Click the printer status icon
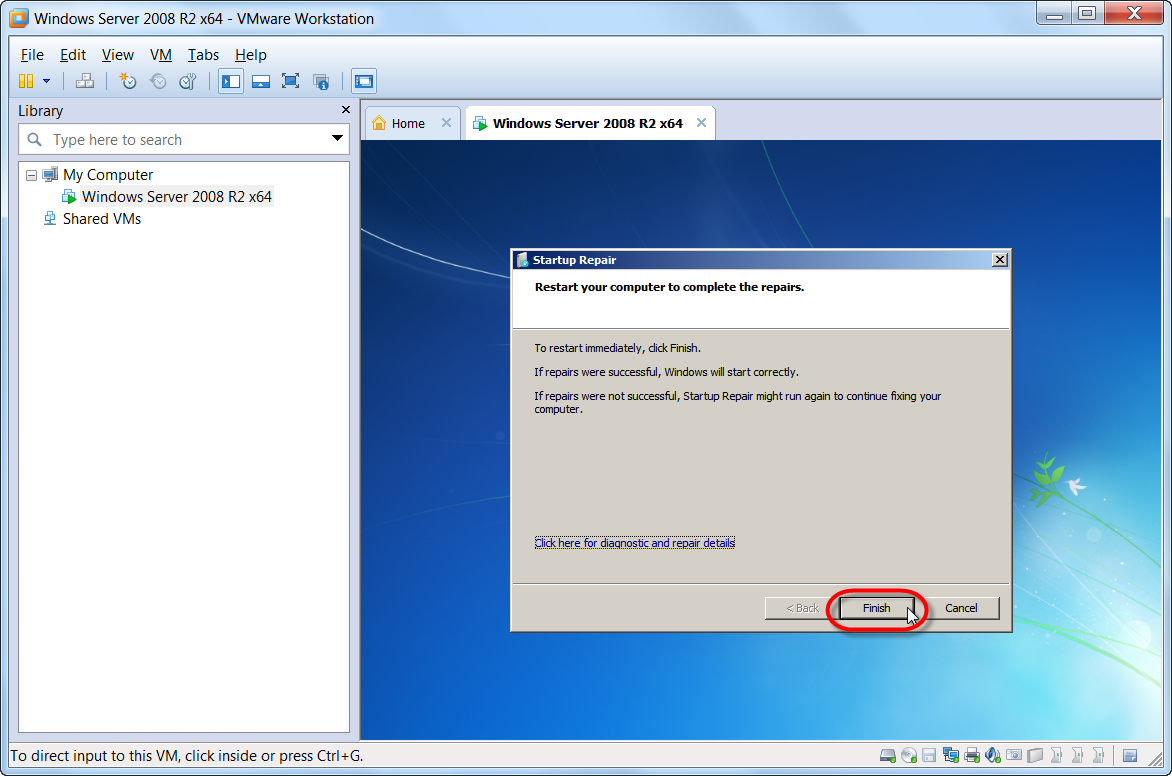 [x=972, y=756]
